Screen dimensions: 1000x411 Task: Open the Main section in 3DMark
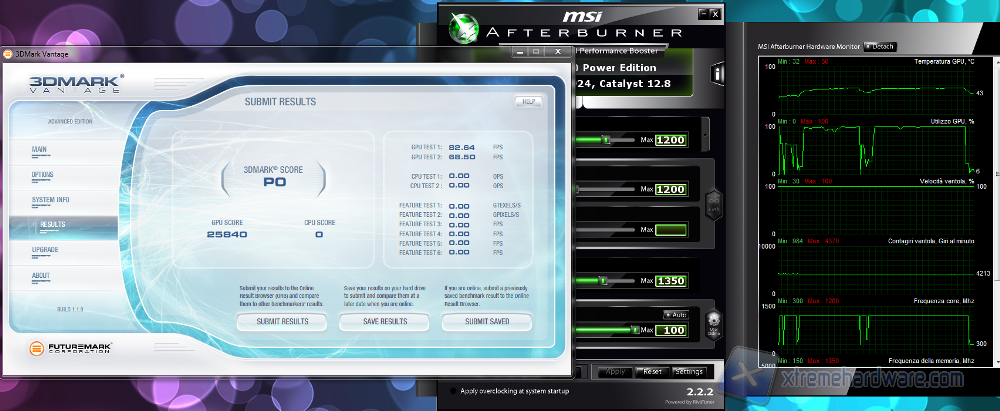click(40, 149)
